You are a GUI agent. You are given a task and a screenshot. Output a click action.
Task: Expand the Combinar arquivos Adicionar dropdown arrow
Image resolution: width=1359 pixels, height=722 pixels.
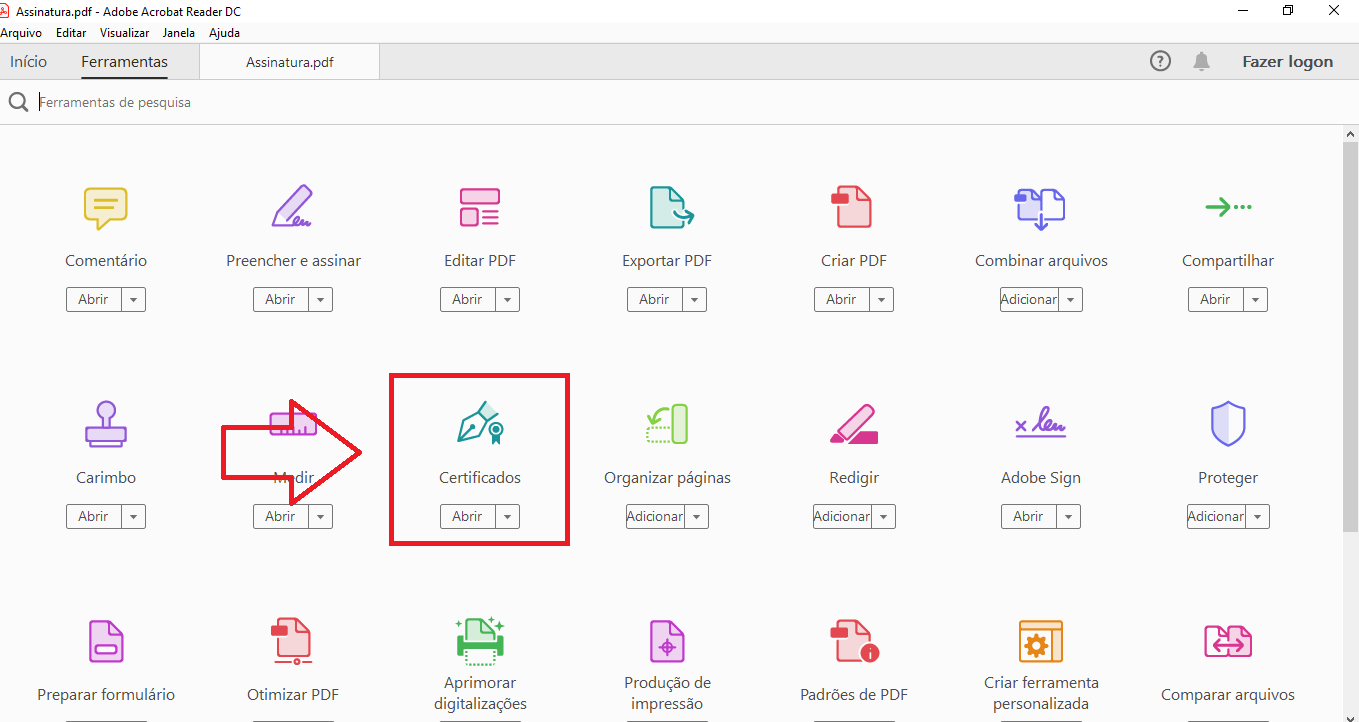coord(1071,299)
